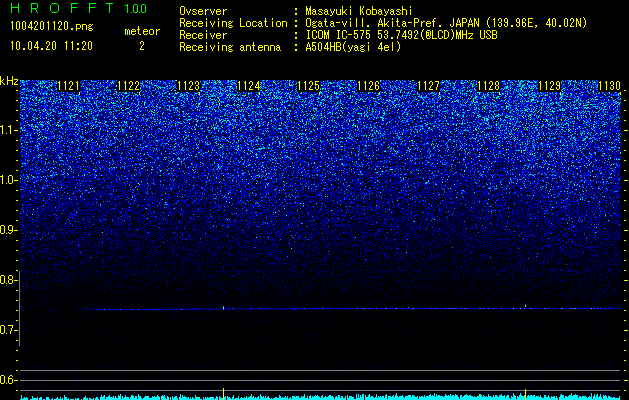Click the HROFFT 1.0.0 title text

78,8
